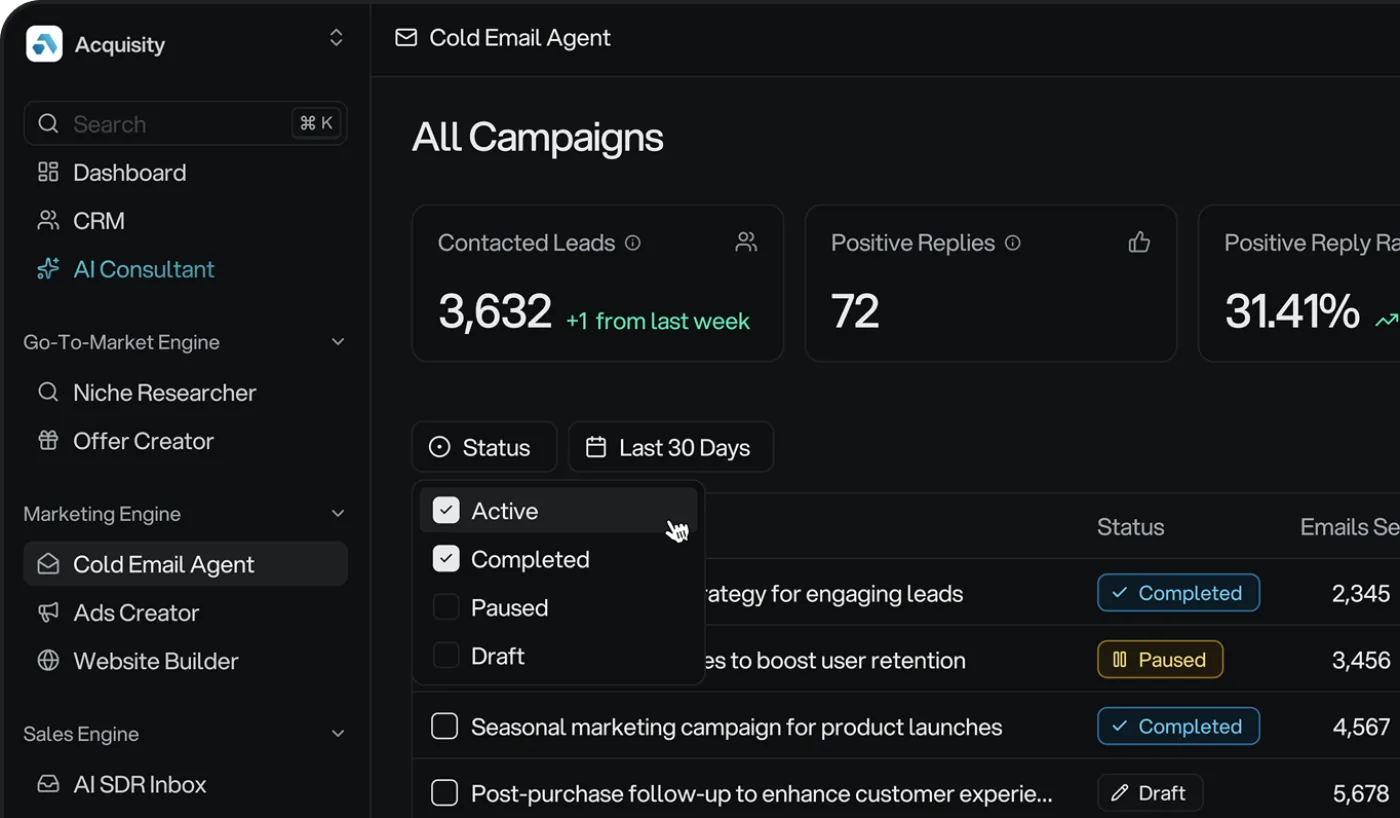
Task: Click the Draft badge on the post-purchase campaign
Action: (1149, 792)
